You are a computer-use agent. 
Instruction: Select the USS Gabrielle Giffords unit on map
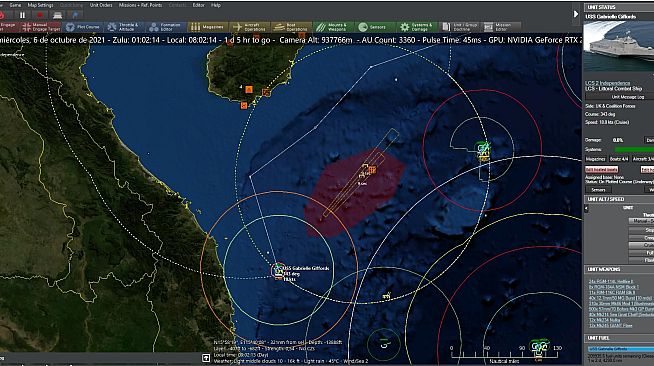(x=278, y=271)
